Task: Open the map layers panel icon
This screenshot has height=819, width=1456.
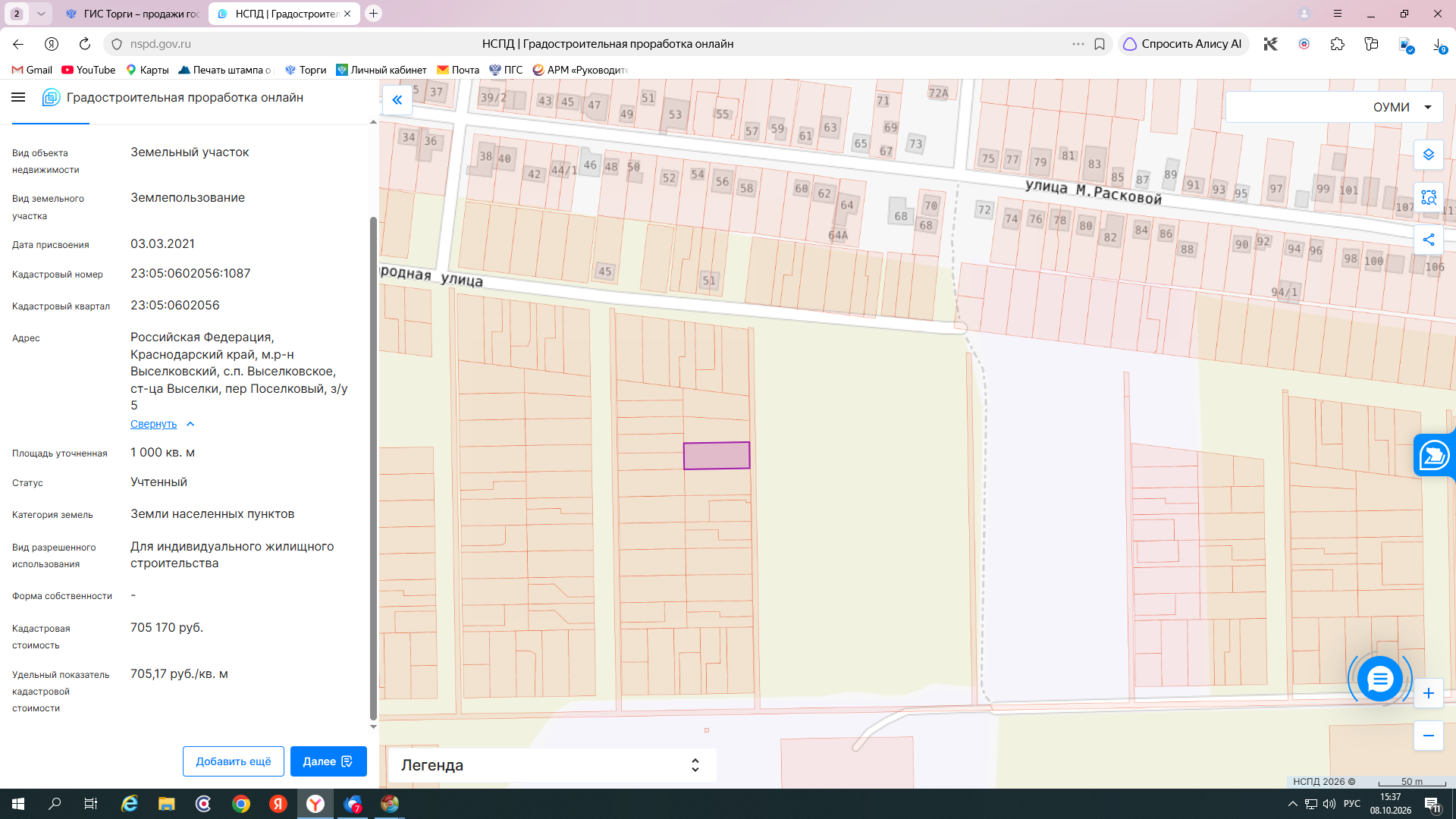Action: [x=1429, y=155]
